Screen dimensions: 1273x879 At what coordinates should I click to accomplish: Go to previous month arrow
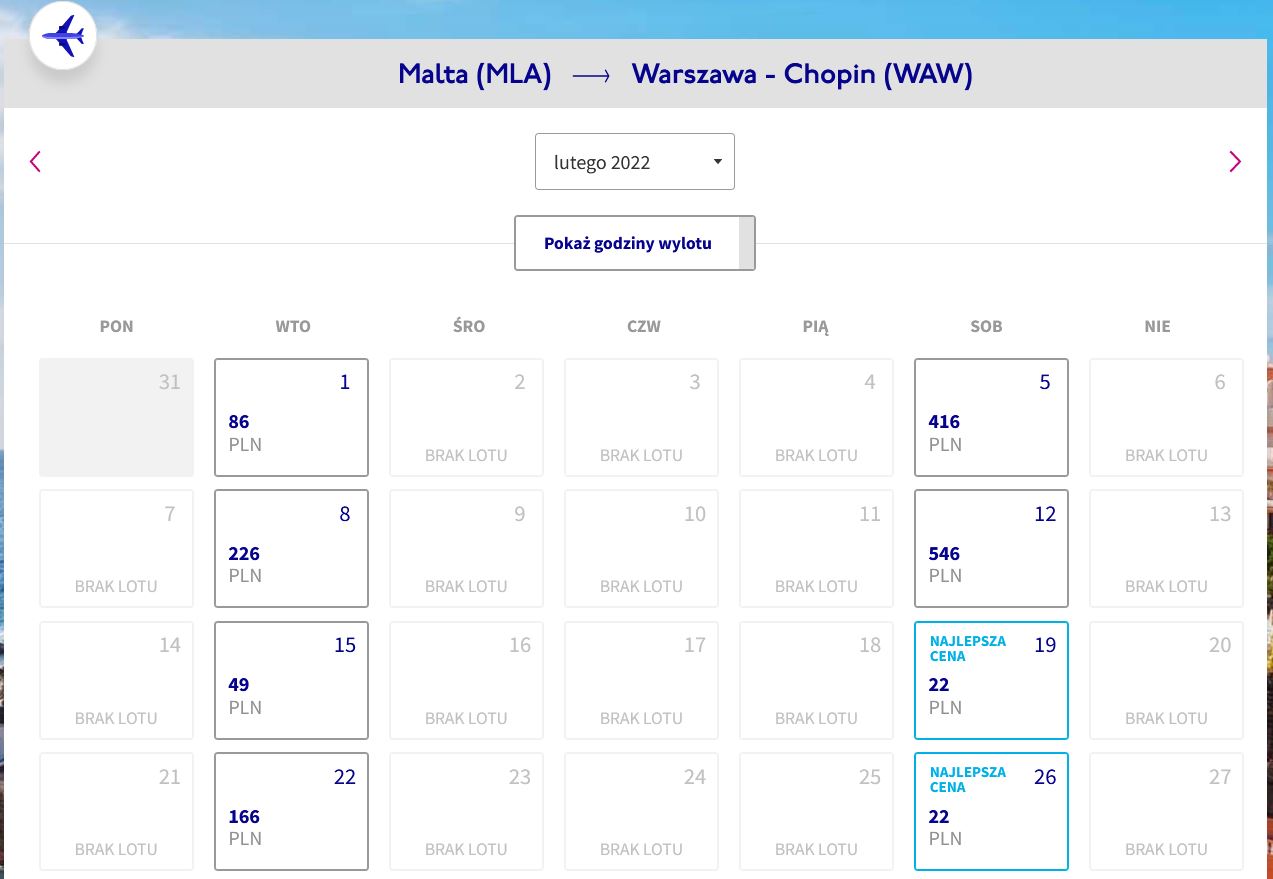tap(36, 161)
